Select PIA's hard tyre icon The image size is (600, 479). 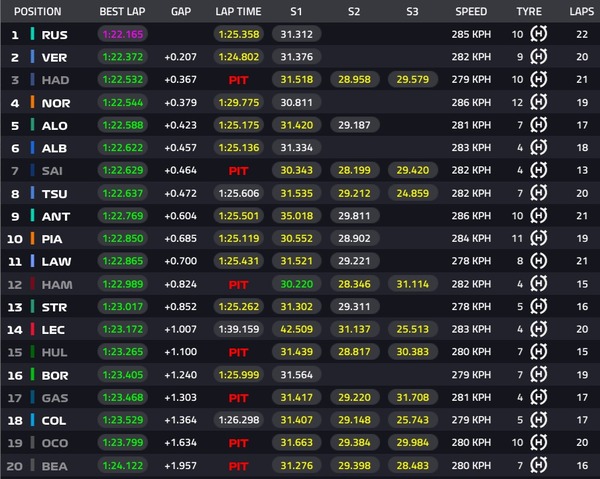click(540, 238)
